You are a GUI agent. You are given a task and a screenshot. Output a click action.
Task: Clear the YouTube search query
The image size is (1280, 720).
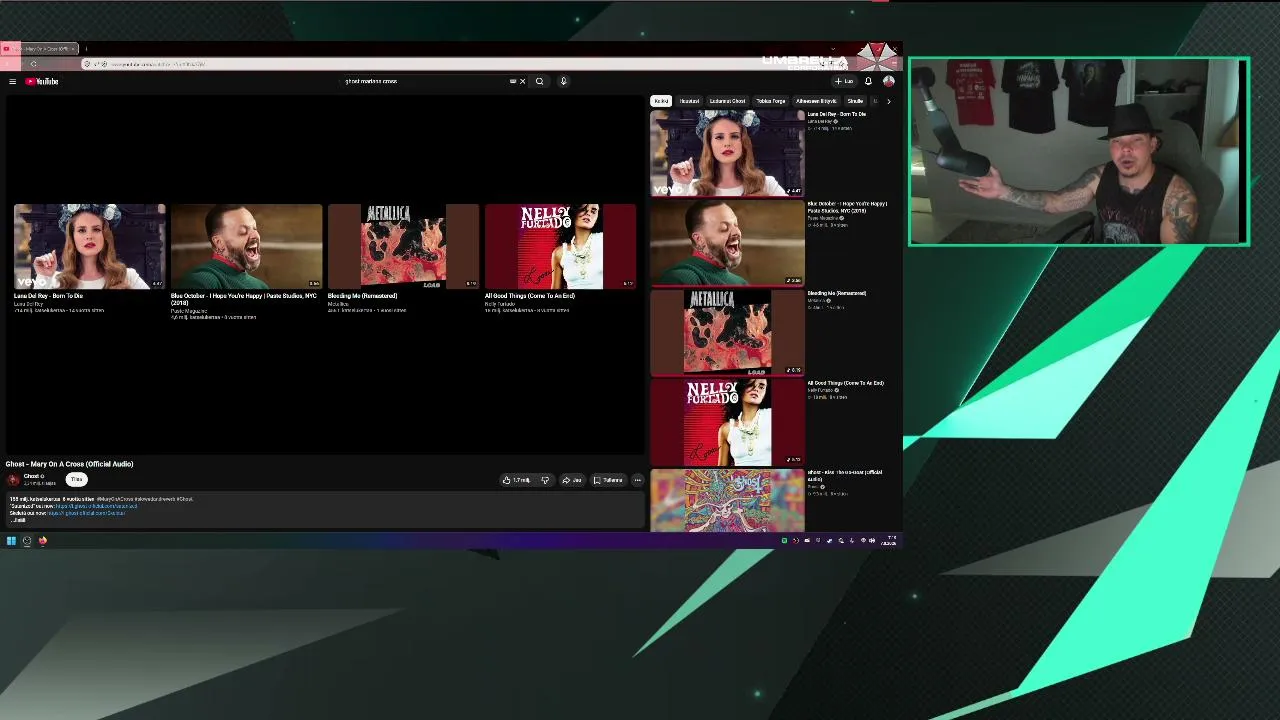(522, 81)
